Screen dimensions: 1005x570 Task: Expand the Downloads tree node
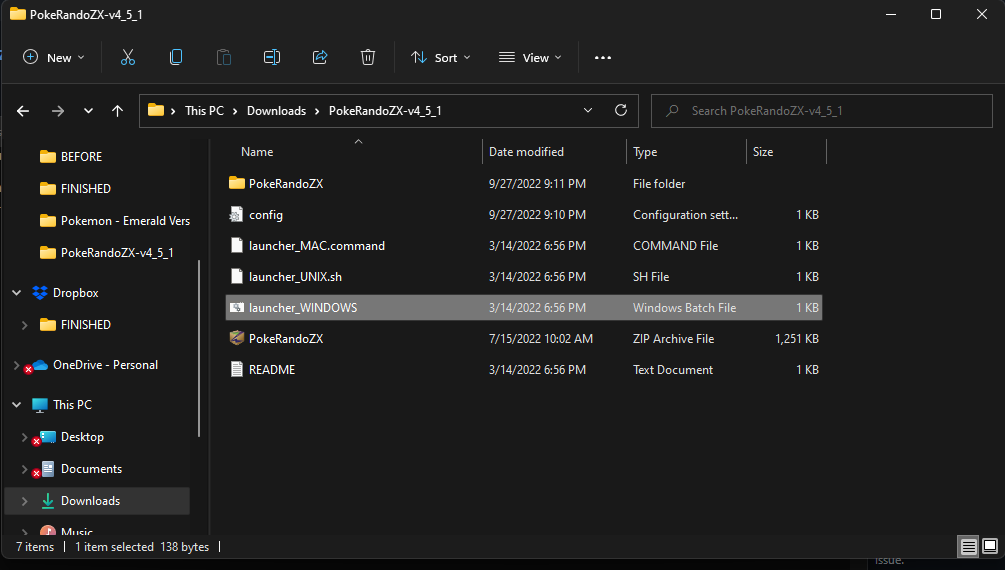tap(24, 501)
